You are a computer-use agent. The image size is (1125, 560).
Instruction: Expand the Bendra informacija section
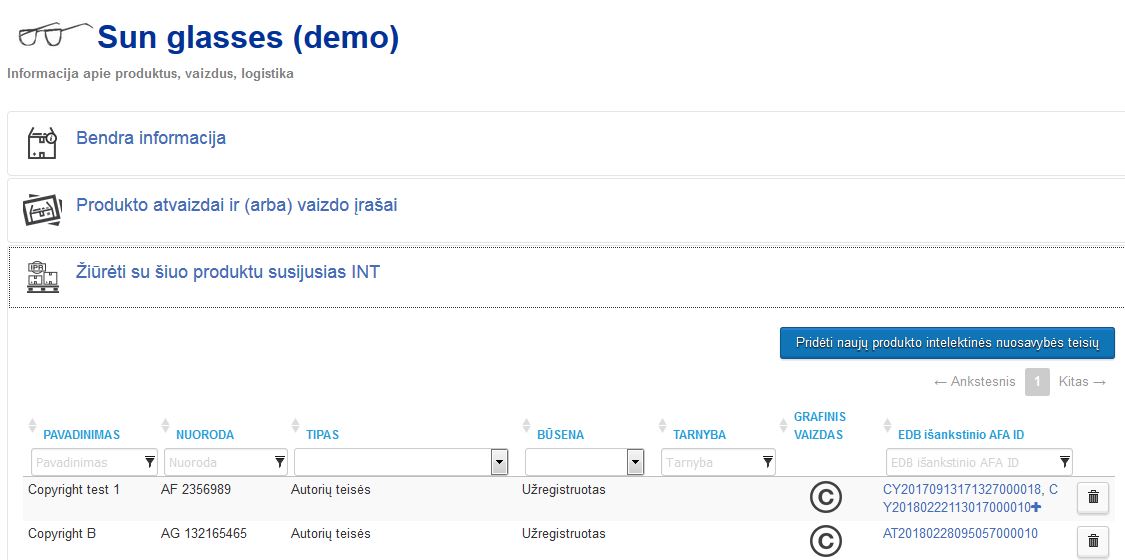151,138
